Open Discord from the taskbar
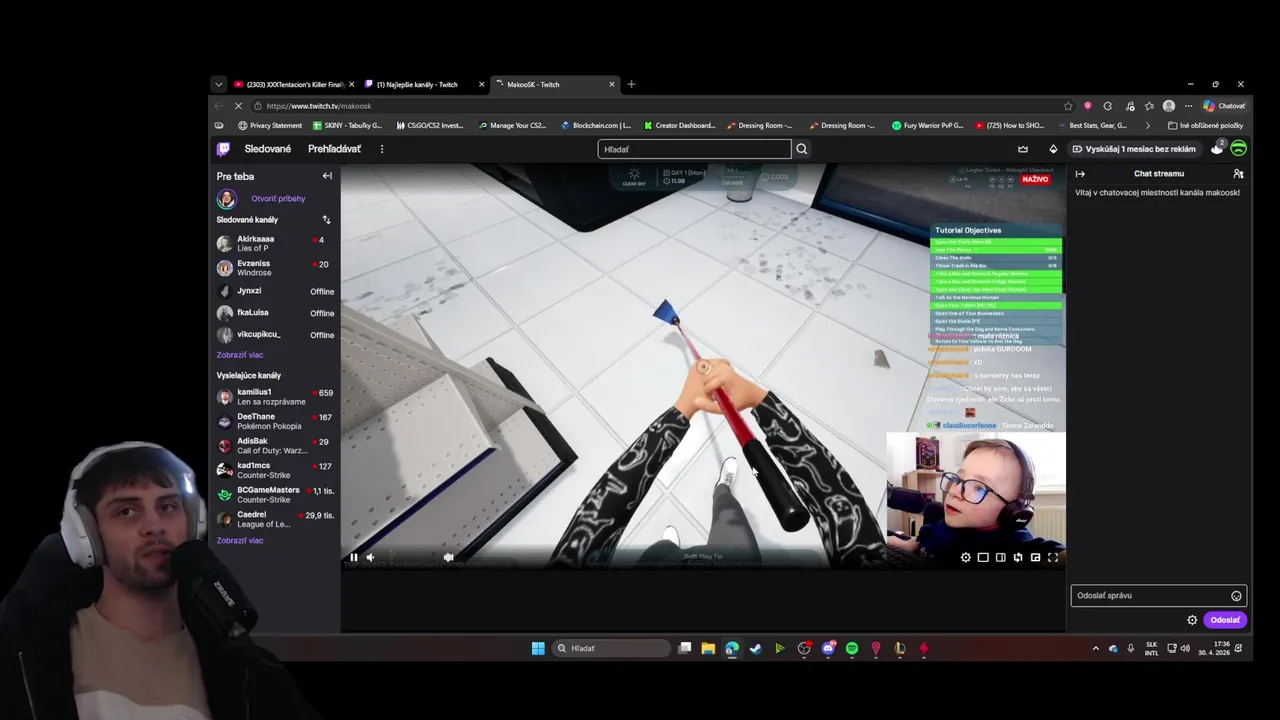The width and height of the screenshot is (1280, 720). [828, 648]
